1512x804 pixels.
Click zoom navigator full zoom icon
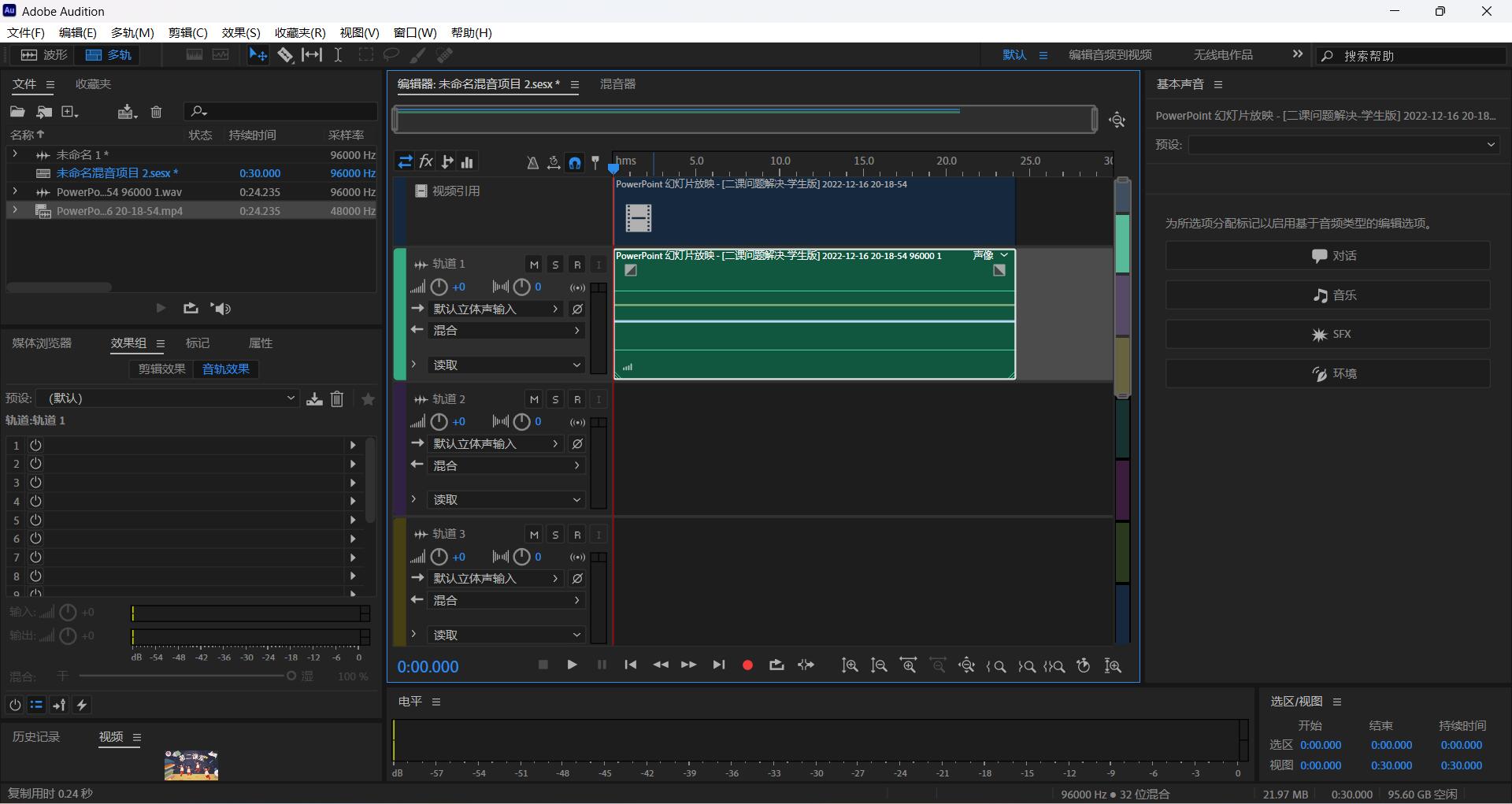[1117, 120]
